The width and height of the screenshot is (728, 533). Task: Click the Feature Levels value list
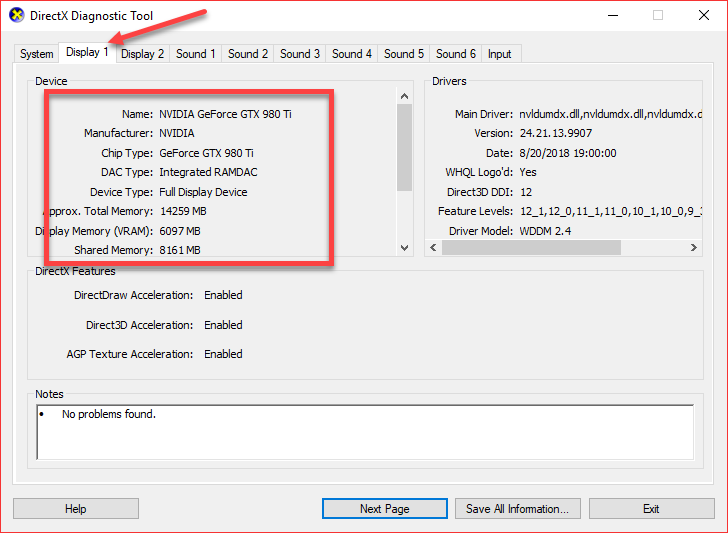click(611, 212)
